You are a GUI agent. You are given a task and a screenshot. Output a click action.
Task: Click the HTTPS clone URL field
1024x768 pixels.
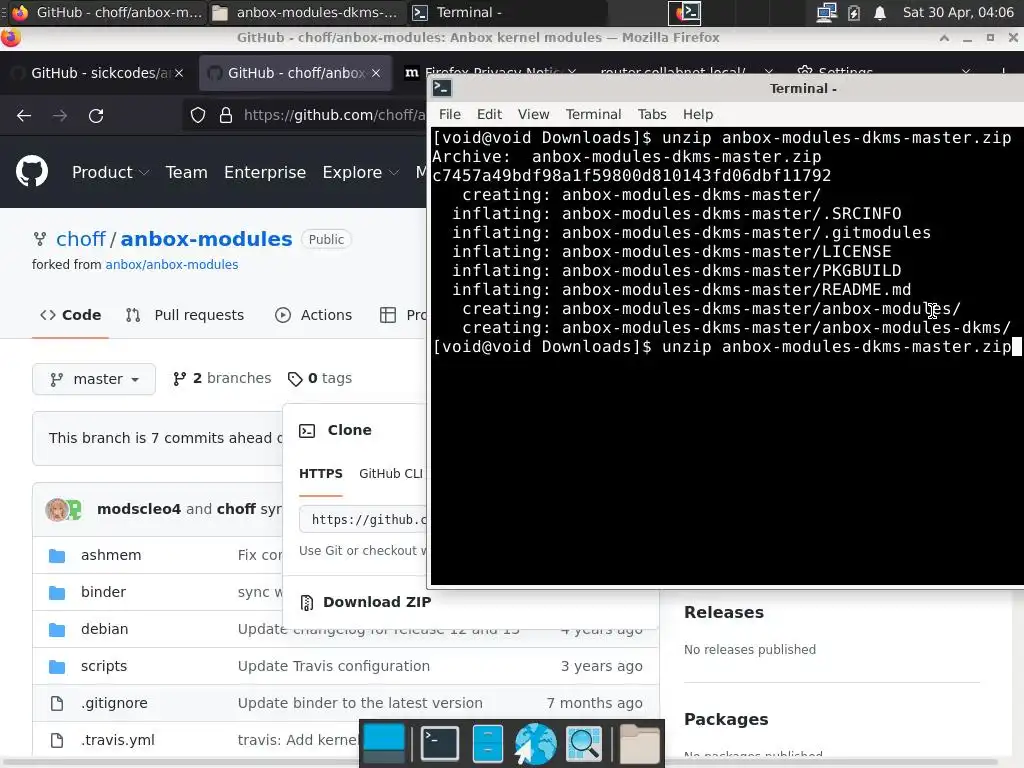pyautogui.click(x=363, y=520)
